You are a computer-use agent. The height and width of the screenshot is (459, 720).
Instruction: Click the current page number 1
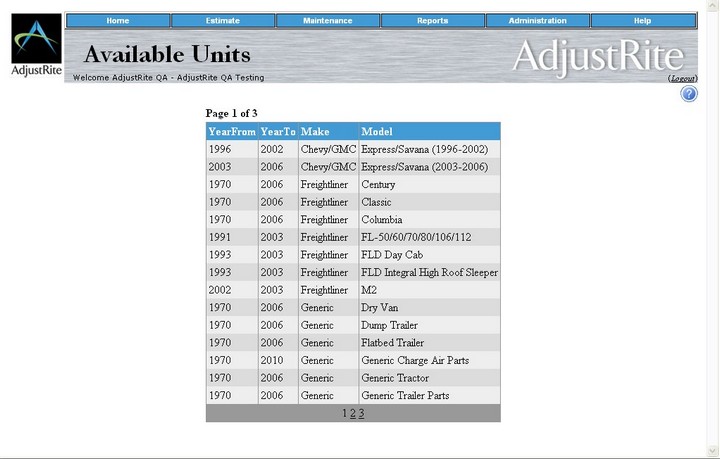pyautogui.click(x=344, y=413)
